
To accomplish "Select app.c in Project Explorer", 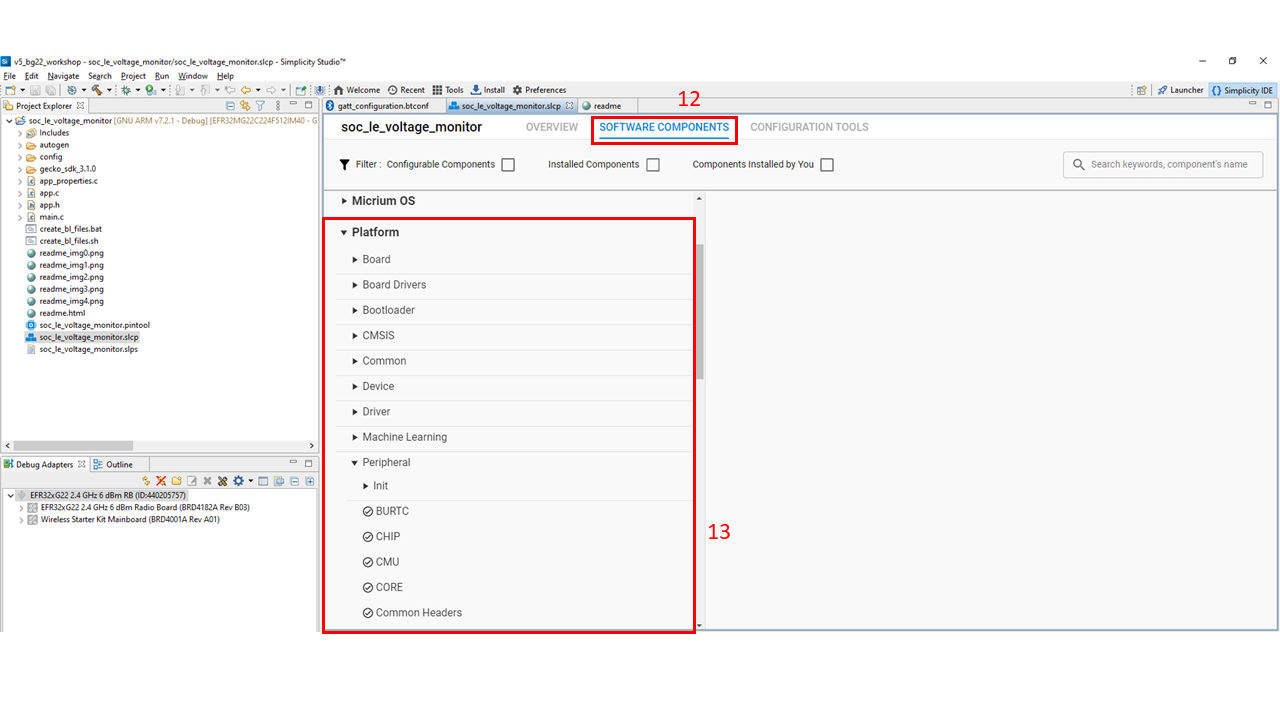I will (x=49, y=193).
